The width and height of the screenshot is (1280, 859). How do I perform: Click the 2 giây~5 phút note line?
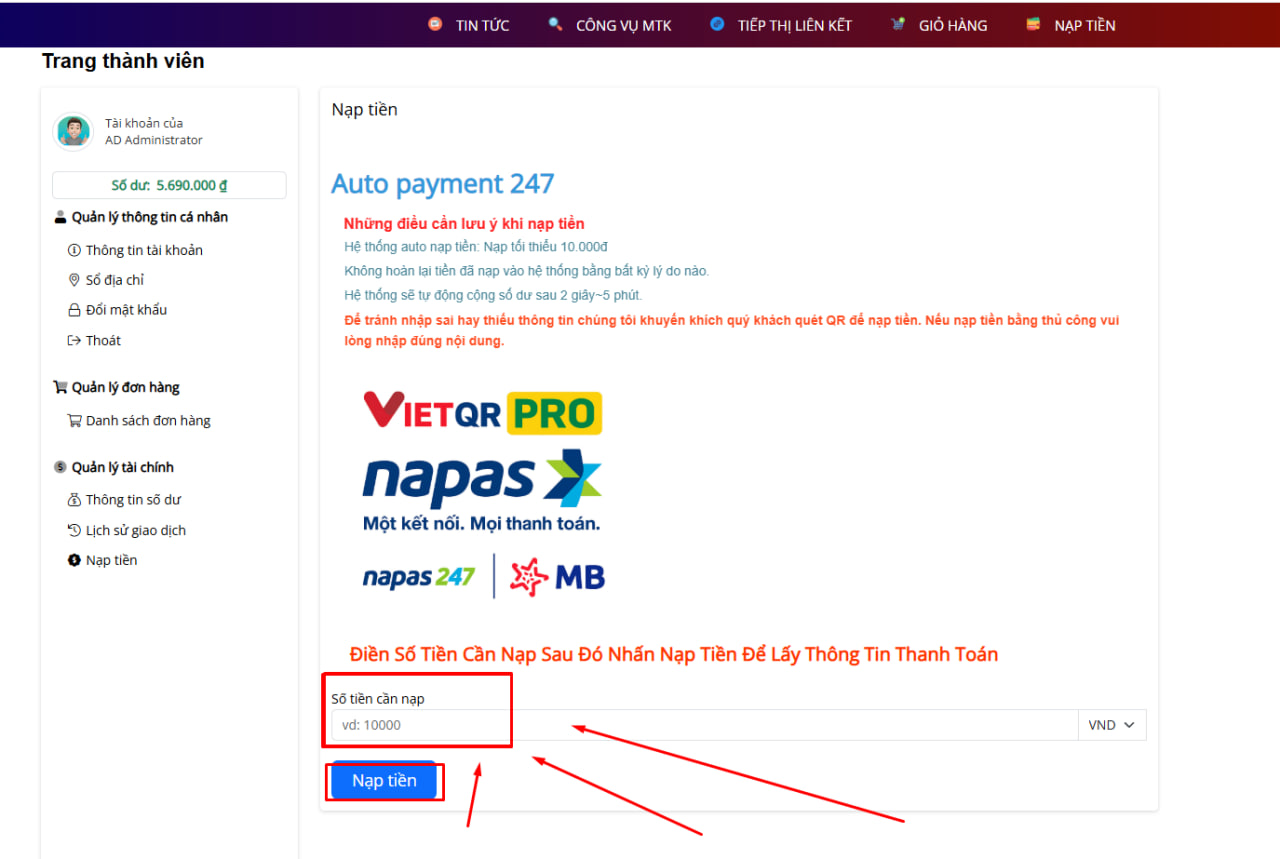493,295
